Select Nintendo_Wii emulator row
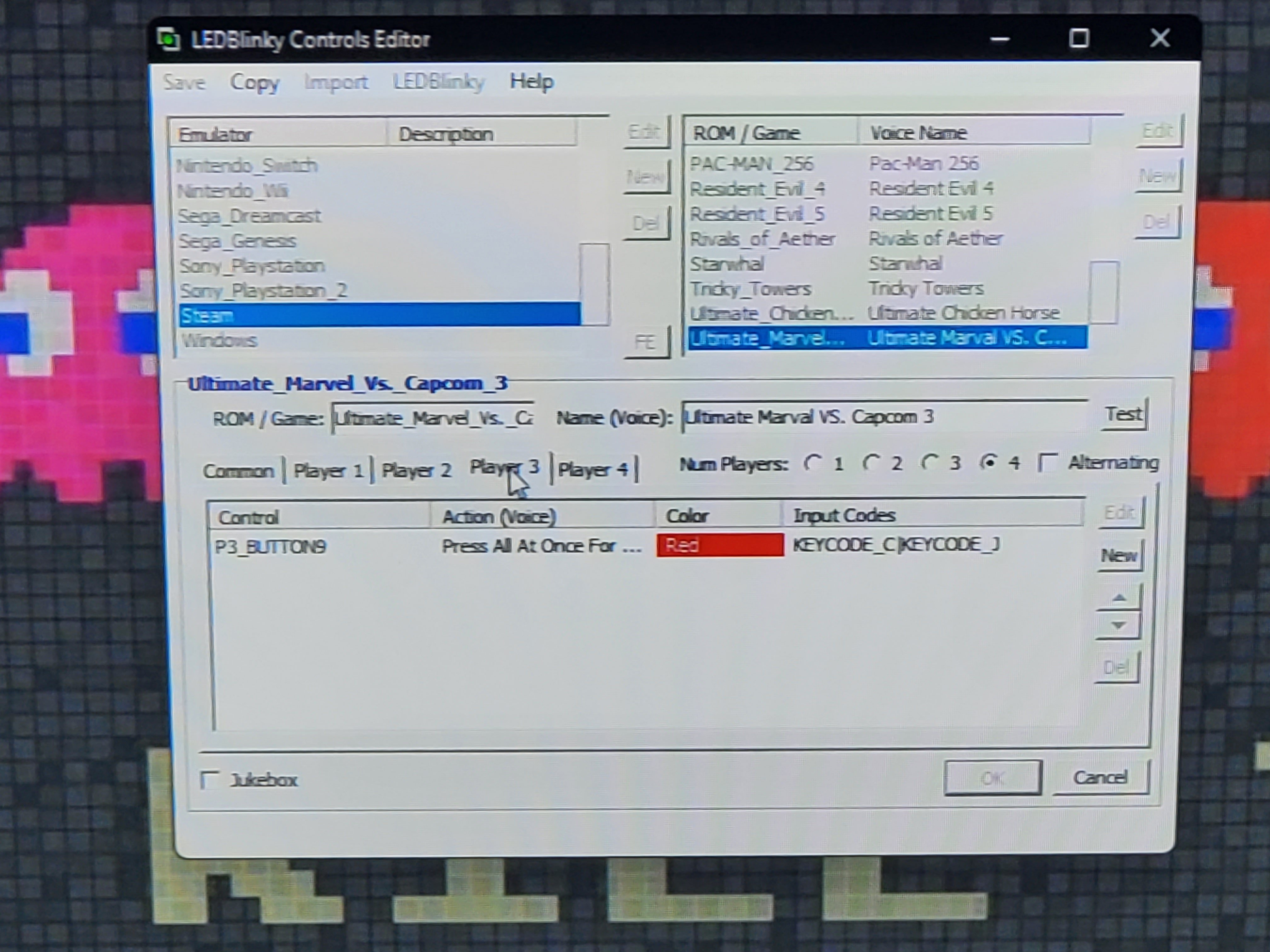This screenshot has width=1270, height=952. click(377, 190)
